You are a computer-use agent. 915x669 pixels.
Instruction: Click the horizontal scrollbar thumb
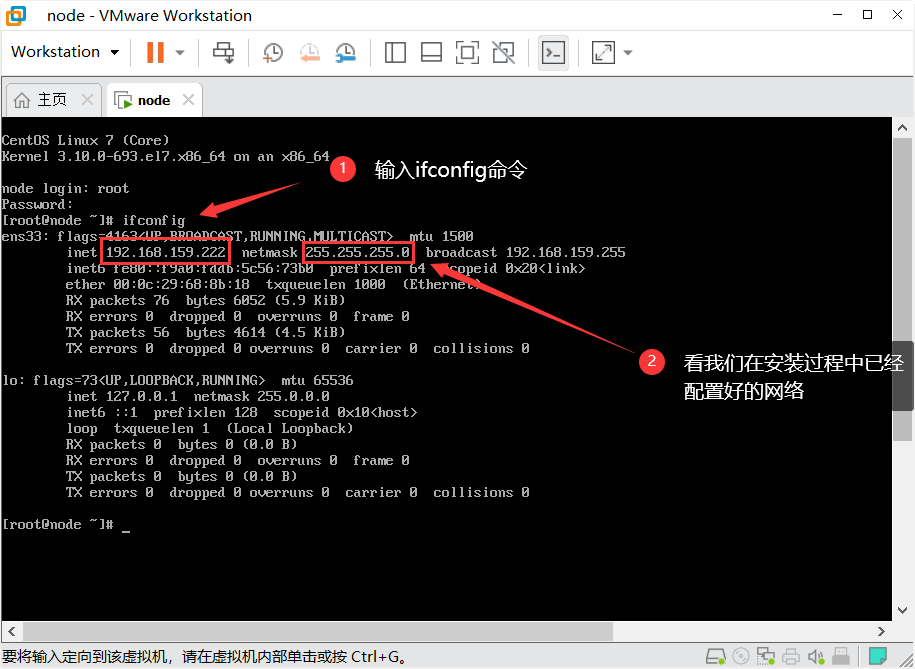pos(318,632)
